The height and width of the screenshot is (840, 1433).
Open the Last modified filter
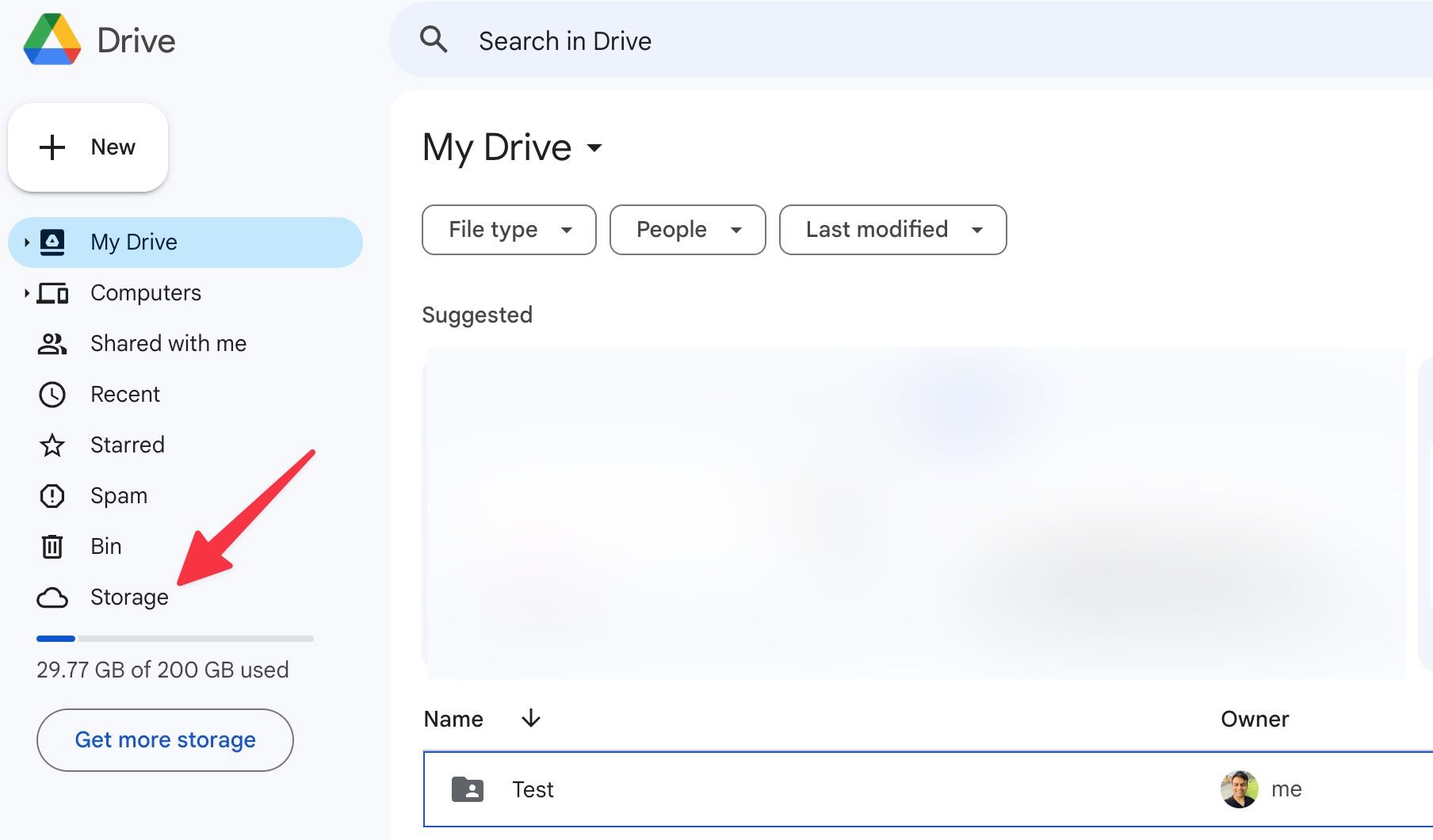pos(892,230)
